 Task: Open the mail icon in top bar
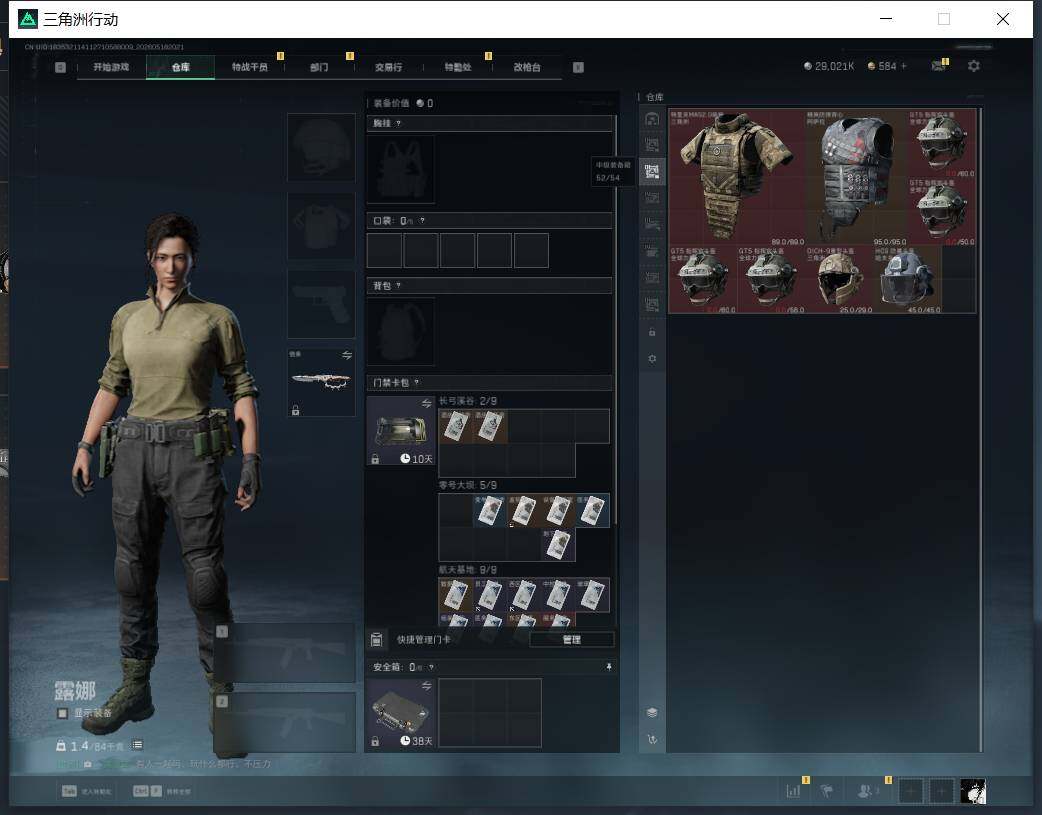tap(938, 66)
